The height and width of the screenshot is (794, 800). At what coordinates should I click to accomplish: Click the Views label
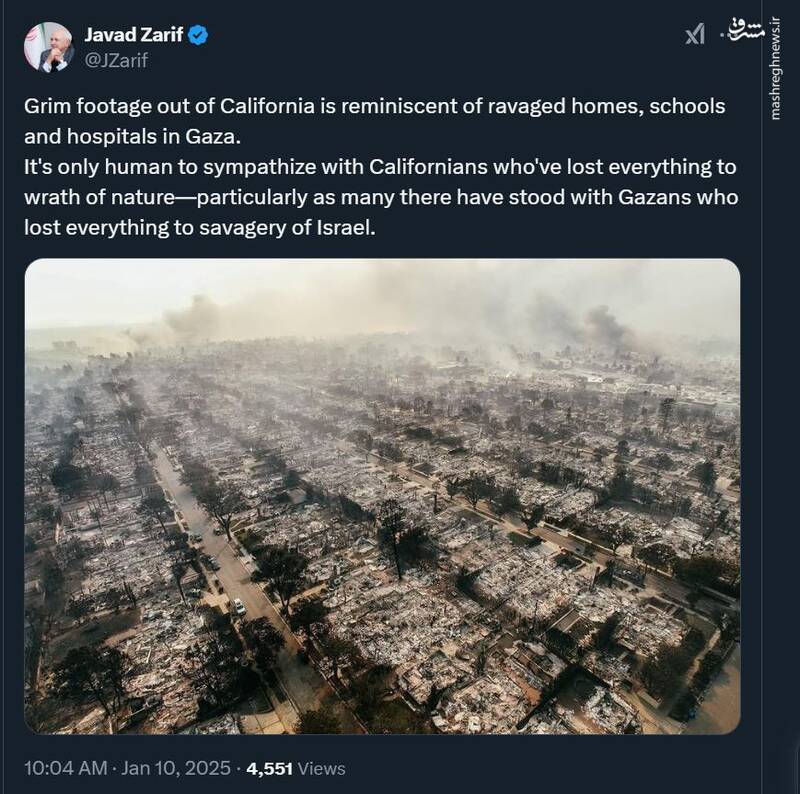(x=322, y=769)
